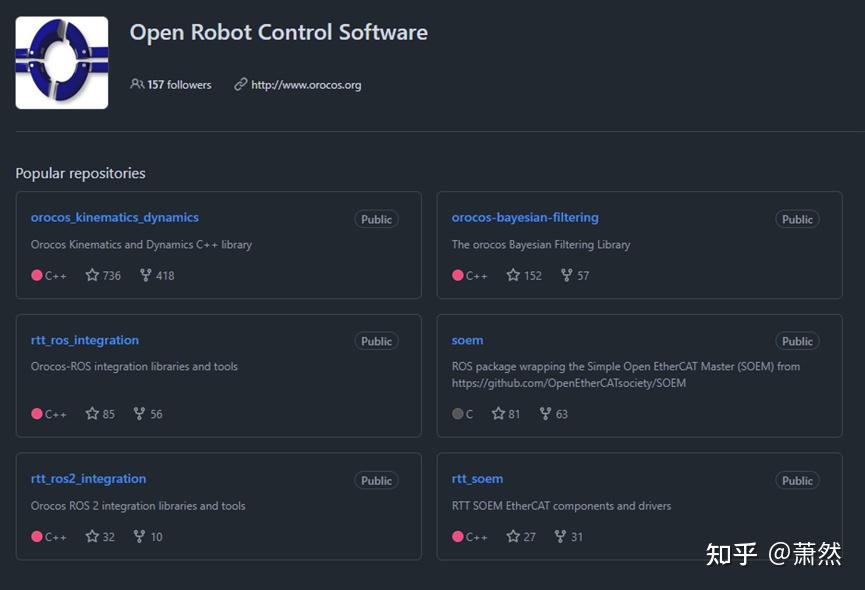This screenshot has height=590, width=865.
Task: Click the star icon on orocos-bayesian-filtering
Action: 513,275
